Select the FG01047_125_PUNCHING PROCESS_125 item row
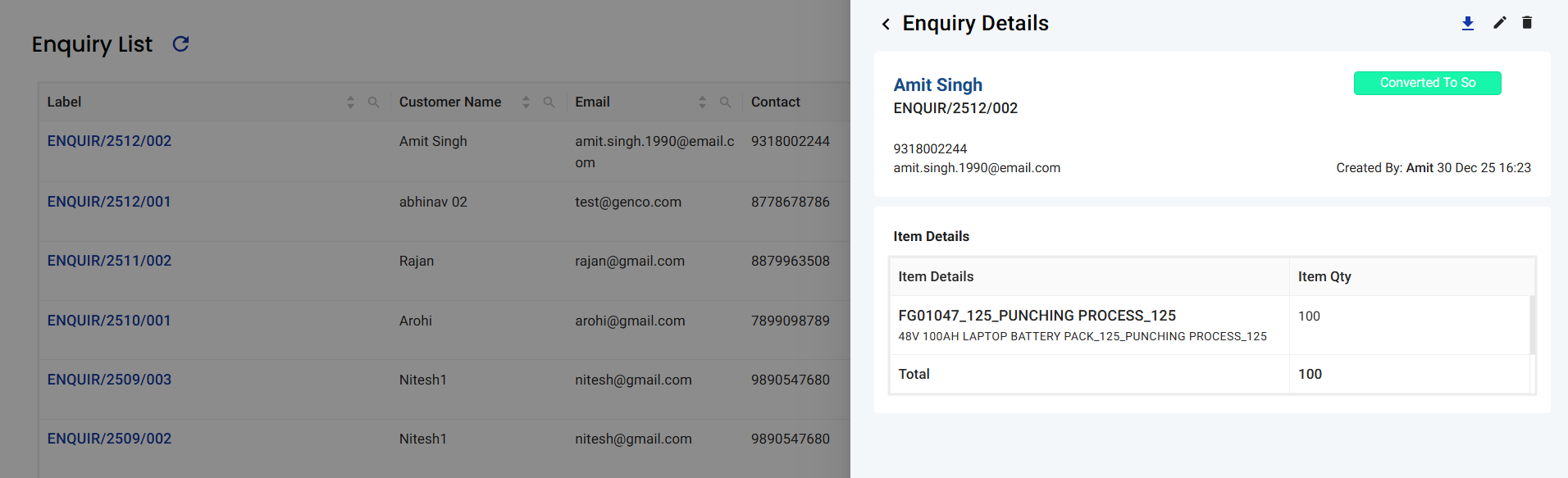The height and width of the screenshot is (478, 1568). (x=1037, y=316)
